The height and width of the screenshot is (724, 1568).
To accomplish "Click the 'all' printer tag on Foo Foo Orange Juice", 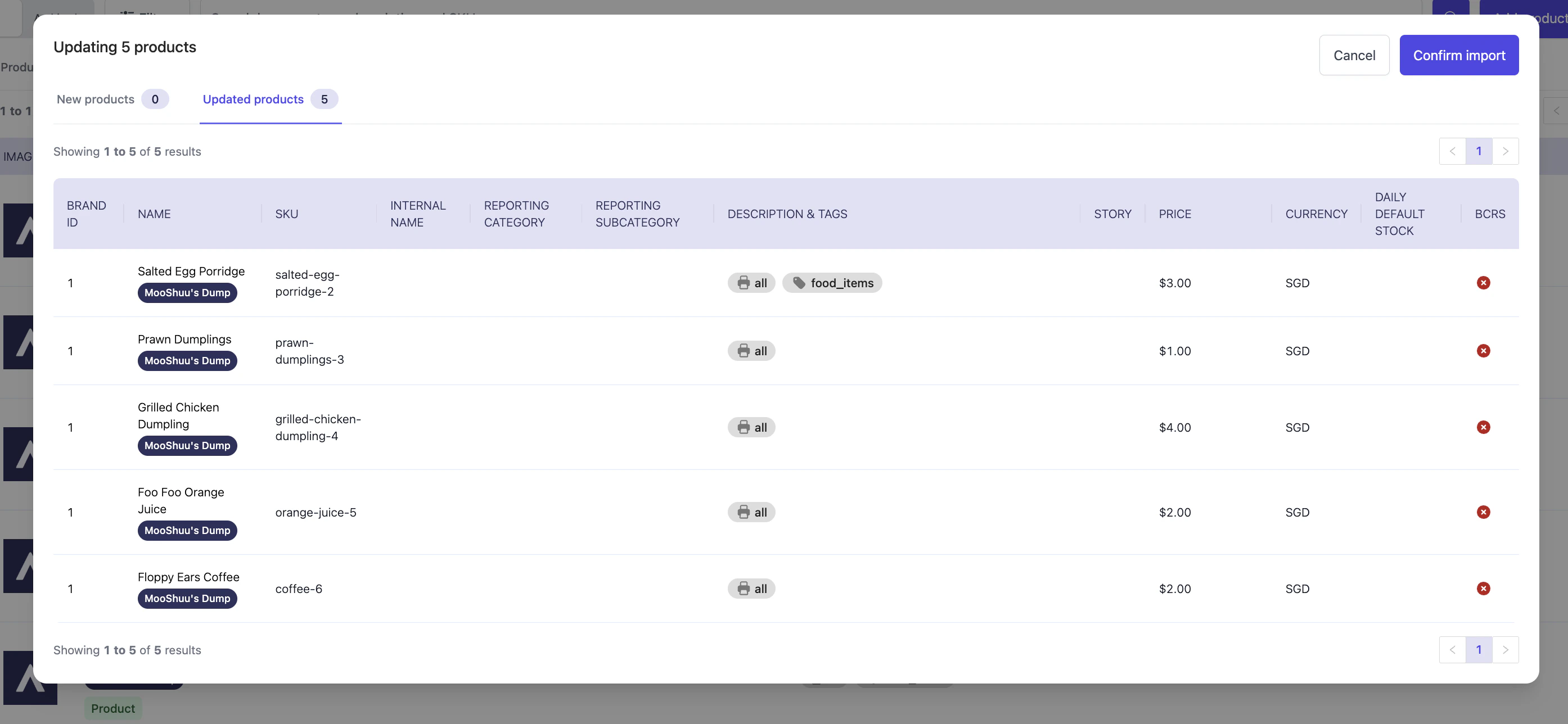I will (x=751, y=512).
